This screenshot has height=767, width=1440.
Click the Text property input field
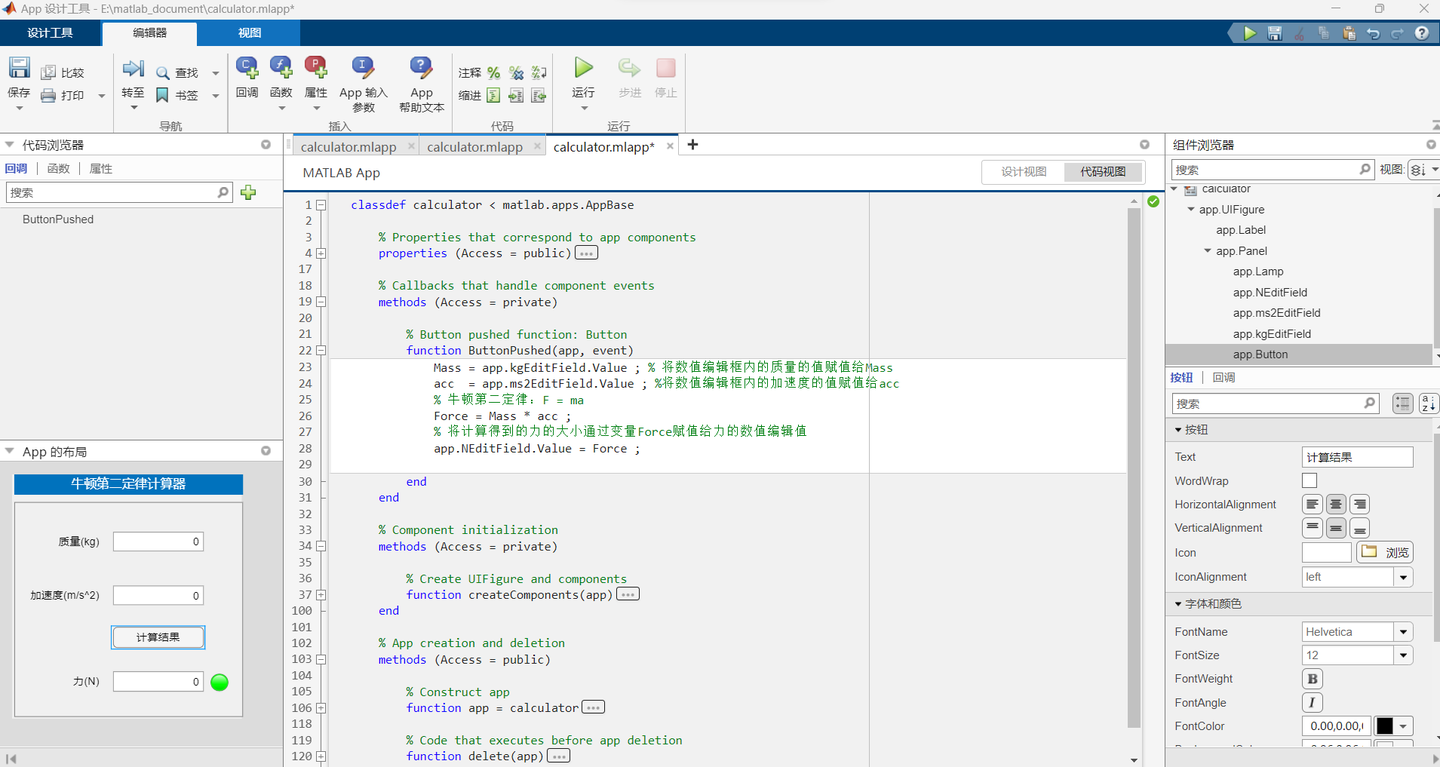pyautogui.click(x=1357, y=457)
